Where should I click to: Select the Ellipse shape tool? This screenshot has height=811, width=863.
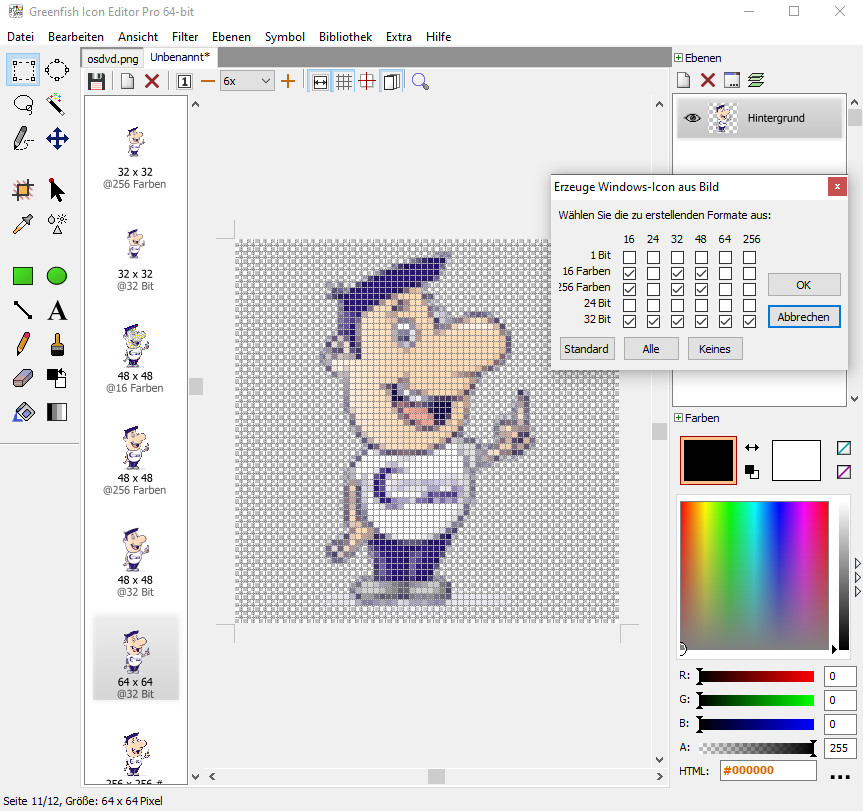pos(57,275)
